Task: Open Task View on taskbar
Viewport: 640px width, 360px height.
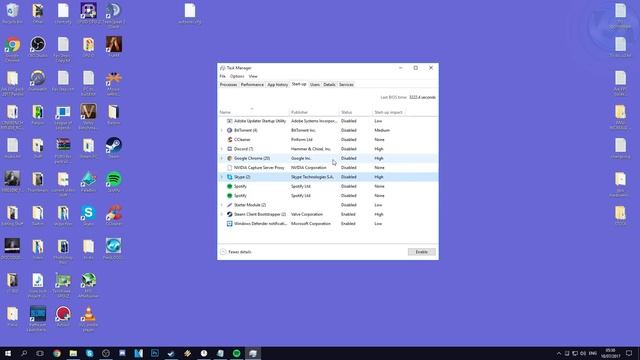Action: pos(40,353)
